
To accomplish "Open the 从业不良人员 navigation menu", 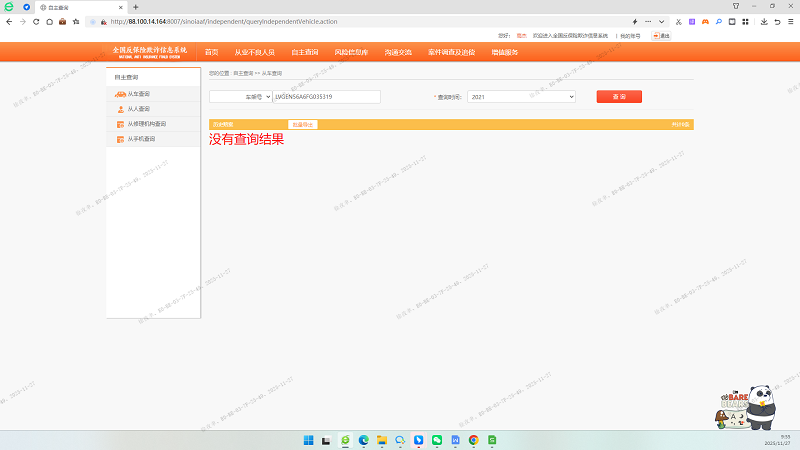I will click(x=254, y=52).
